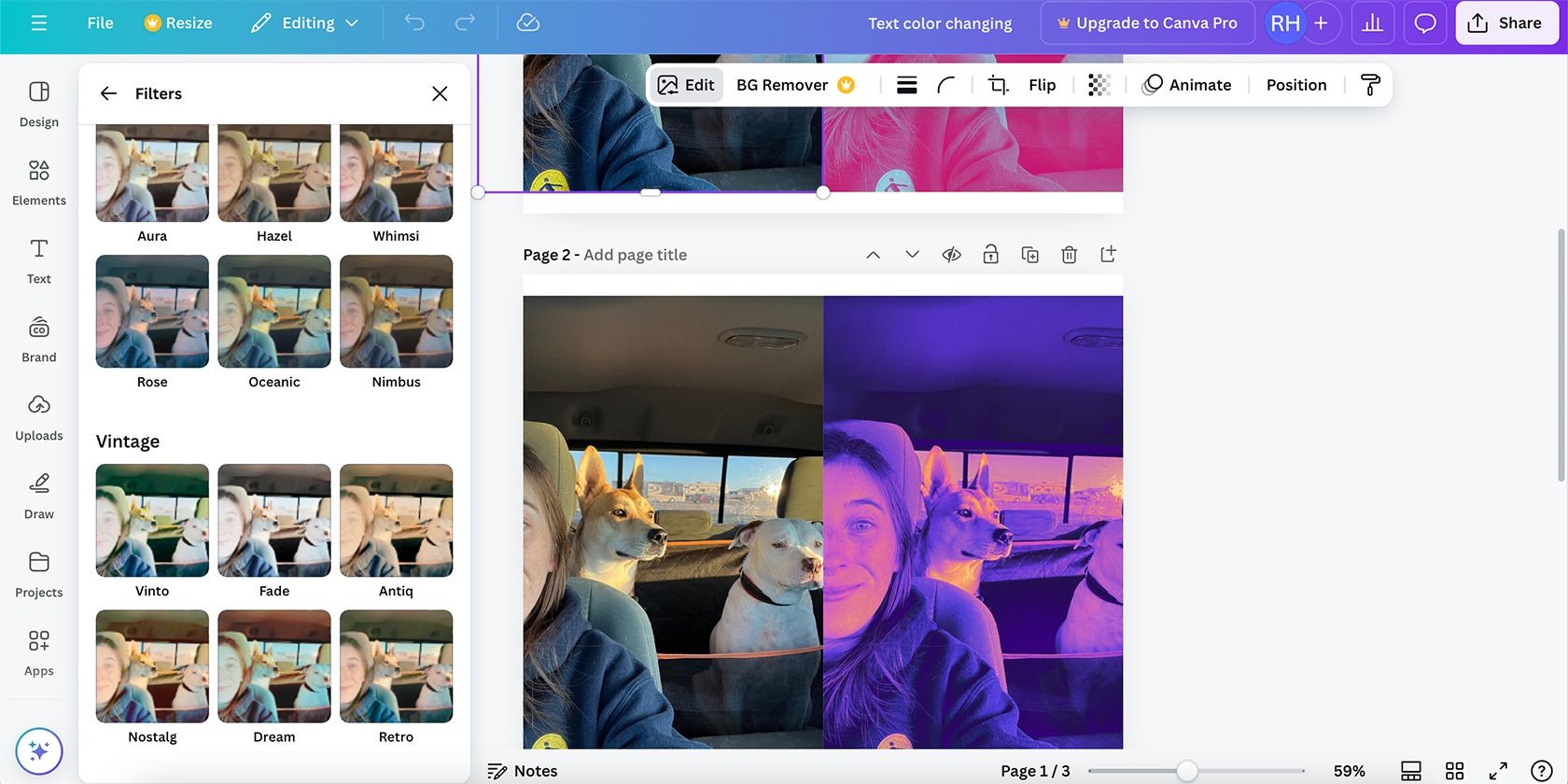
Task: Add page title for Page 2
Action: click(x=635, y=255)
